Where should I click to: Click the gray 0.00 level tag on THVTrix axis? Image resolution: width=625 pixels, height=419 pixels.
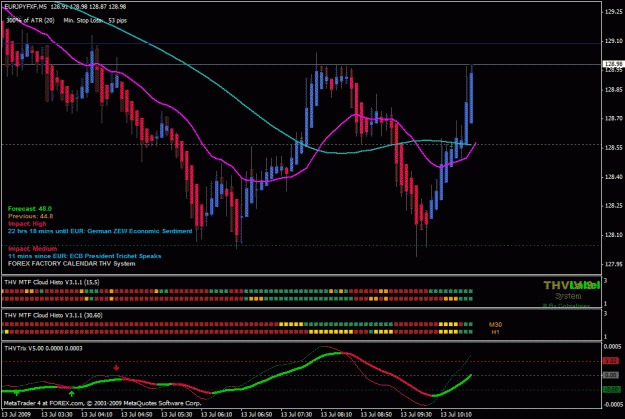pyautogui.click(x=611, y=375)
